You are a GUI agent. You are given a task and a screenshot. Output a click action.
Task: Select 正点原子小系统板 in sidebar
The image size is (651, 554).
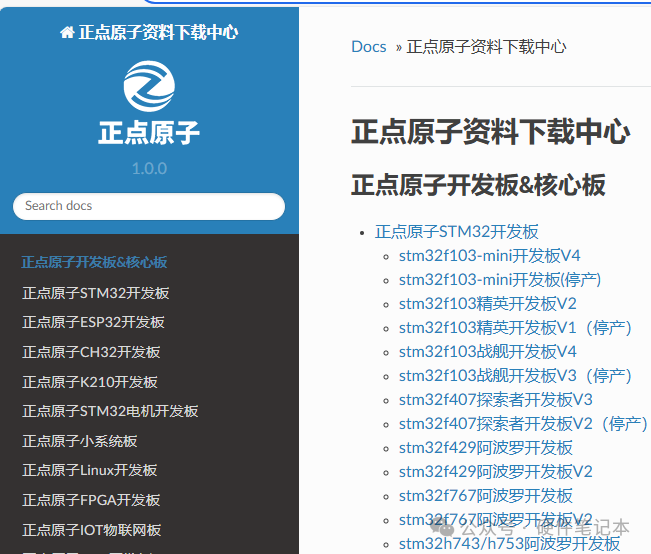(x=80, y=441)
